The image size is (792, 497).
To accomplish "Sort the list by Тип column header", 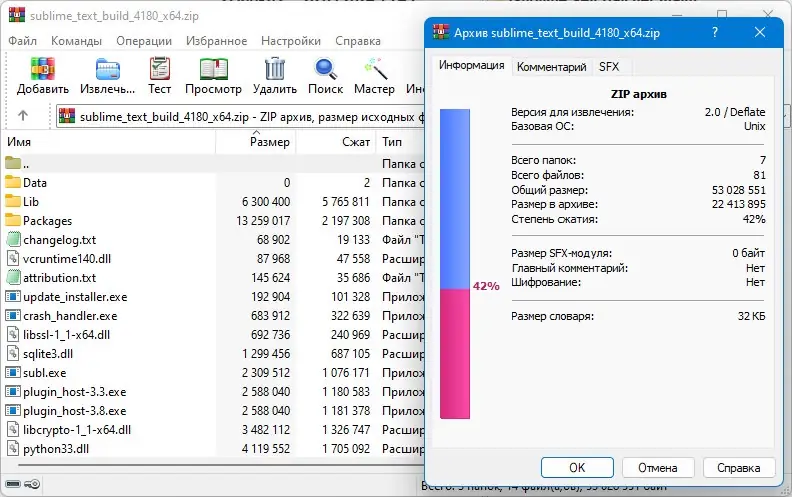I will (x=400, y=142).
